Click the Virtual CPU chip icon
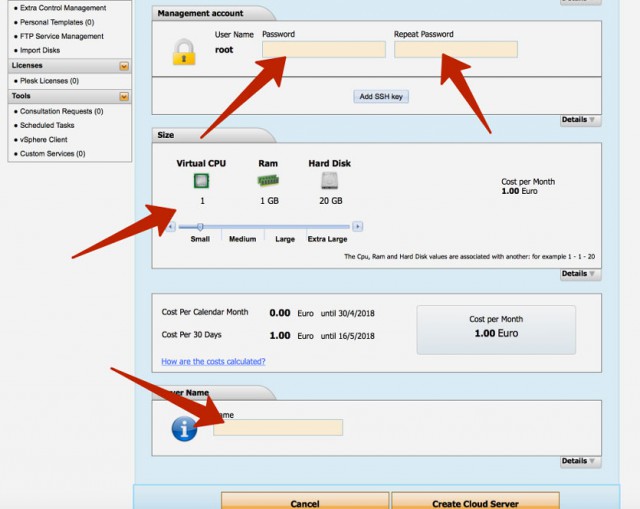The width and height of the screenshot is (640, 509). point(201,181)
